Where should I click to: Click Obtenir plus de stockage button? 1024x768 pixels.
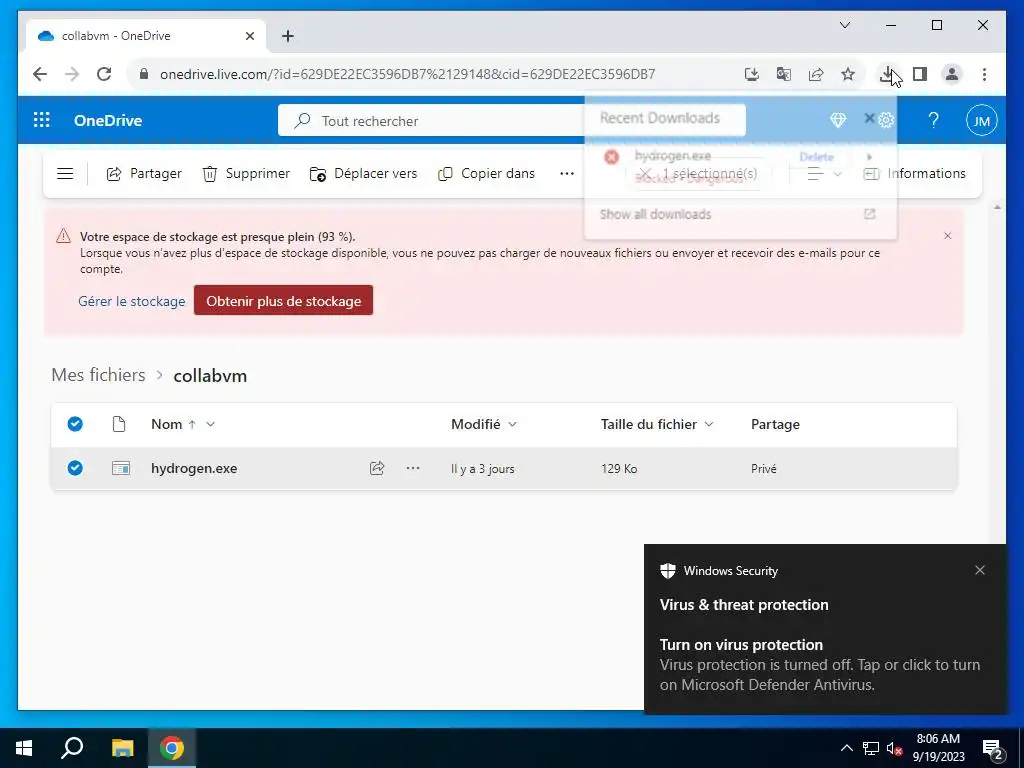pyautogui.click(x=283, y=300)
